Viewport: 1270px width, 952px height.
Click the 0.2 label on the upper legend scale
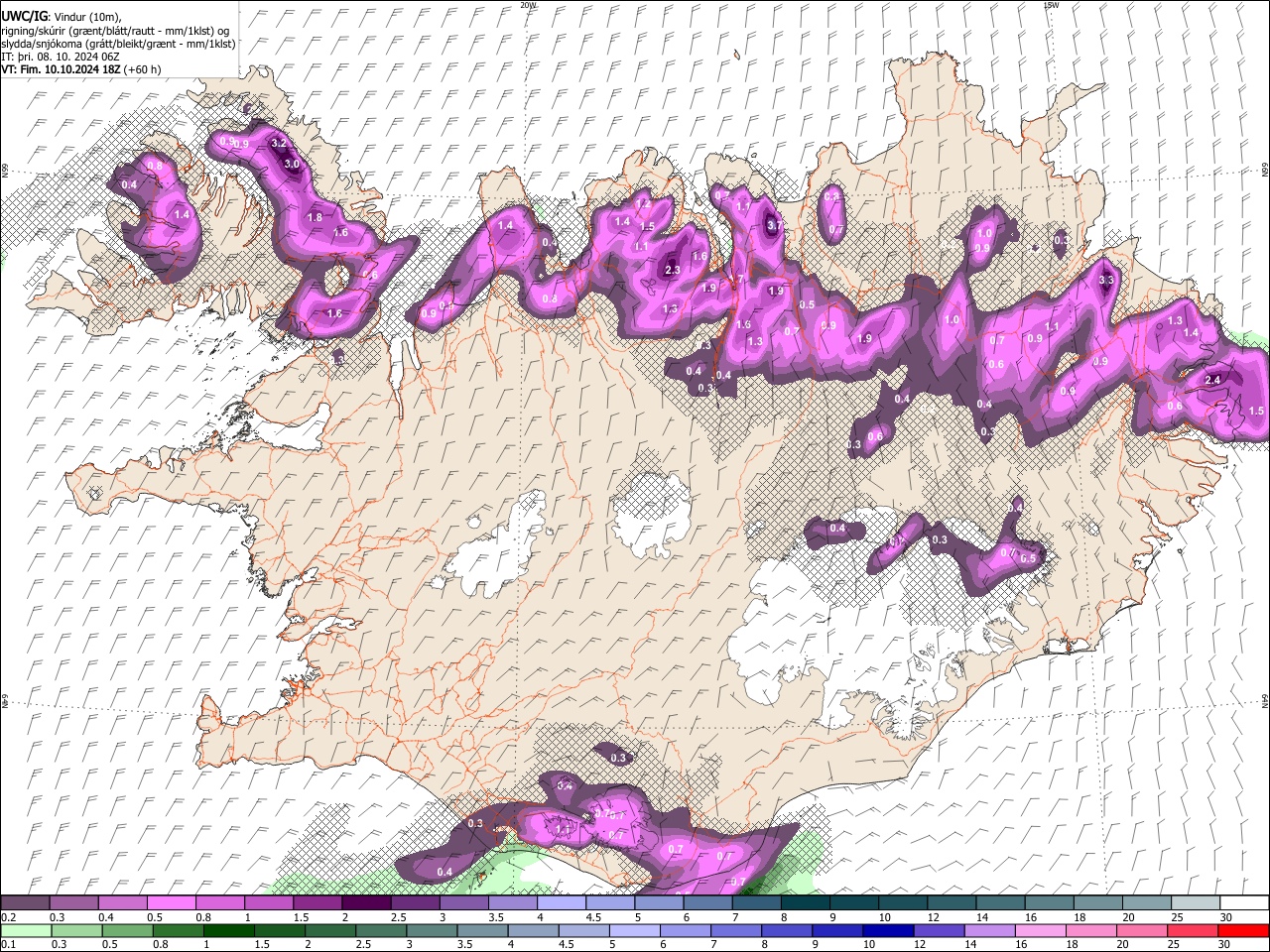point(8,917)
